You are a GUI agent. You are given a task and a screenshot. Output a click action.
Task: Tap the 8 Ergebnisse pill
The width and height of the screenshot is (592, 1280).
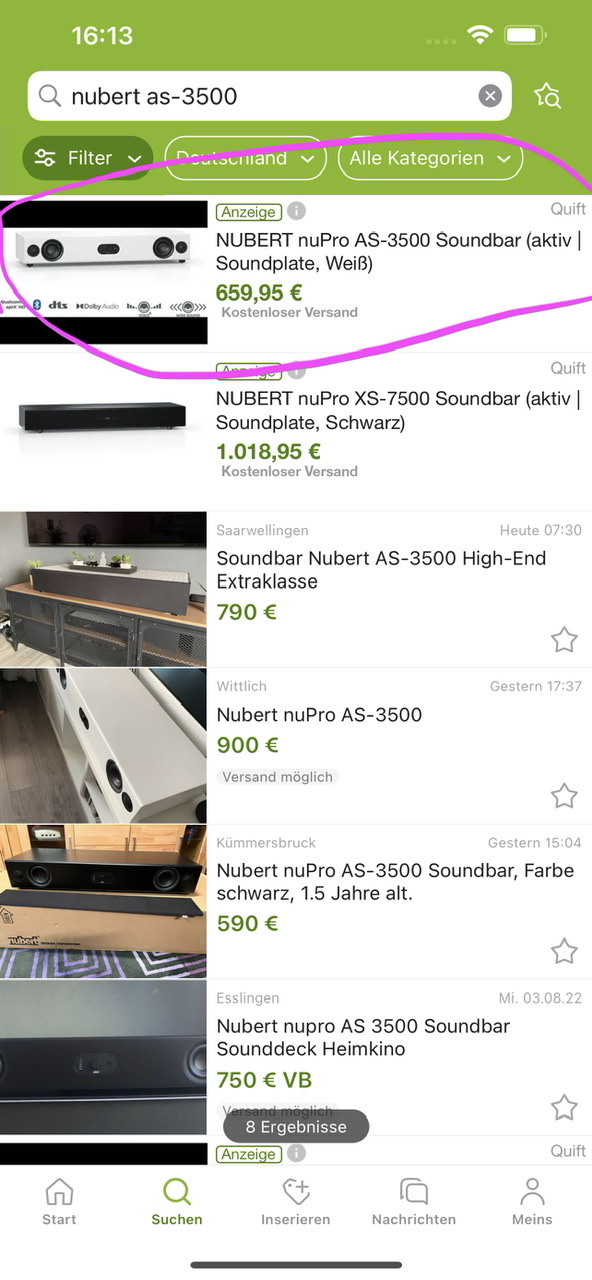296,1127
